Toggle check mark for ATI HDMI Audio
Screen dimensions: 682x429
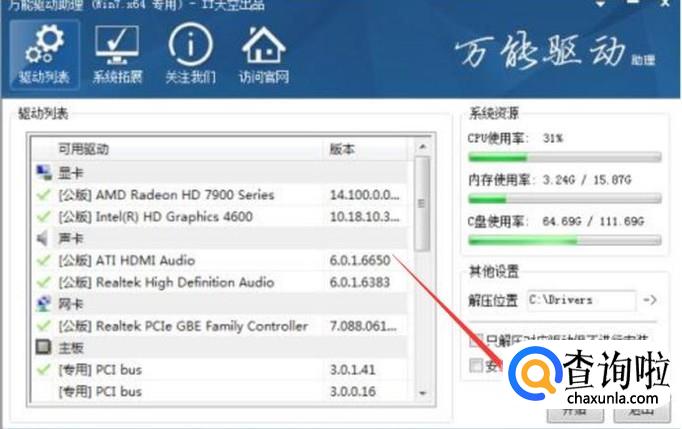[43, 260]
